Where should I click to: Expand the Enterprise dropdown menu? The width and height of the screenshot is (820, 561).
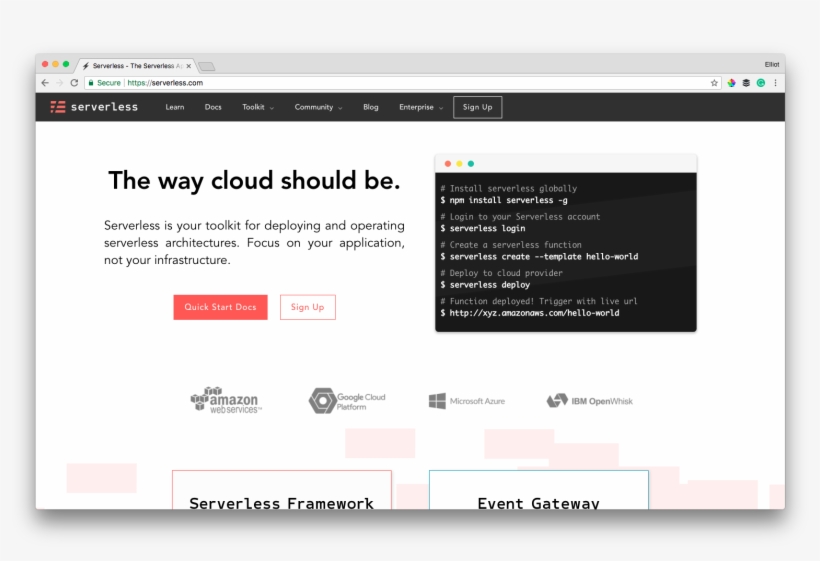(421, 107)
